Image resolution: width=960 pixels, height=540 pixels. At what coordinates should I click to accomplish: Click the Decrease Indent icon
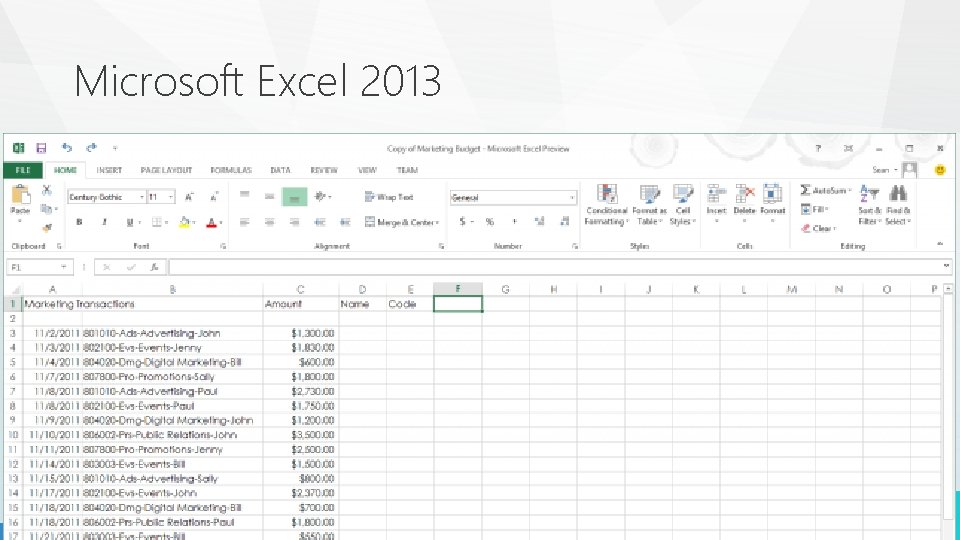point(320,222)
